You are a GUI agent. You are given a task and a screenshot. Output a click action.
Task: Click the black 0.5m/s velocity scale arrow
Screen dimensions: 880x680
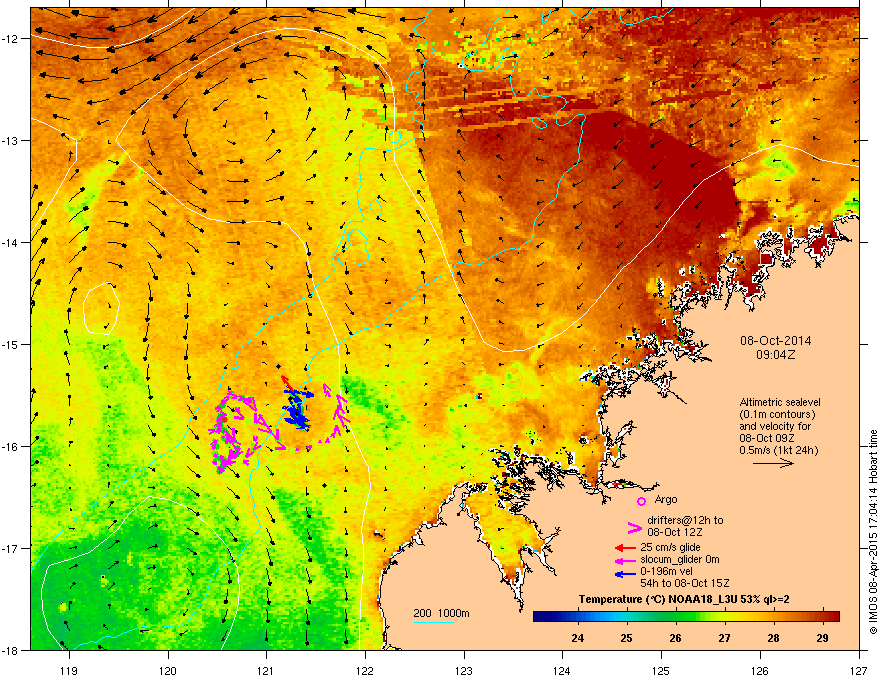(773, 463)
